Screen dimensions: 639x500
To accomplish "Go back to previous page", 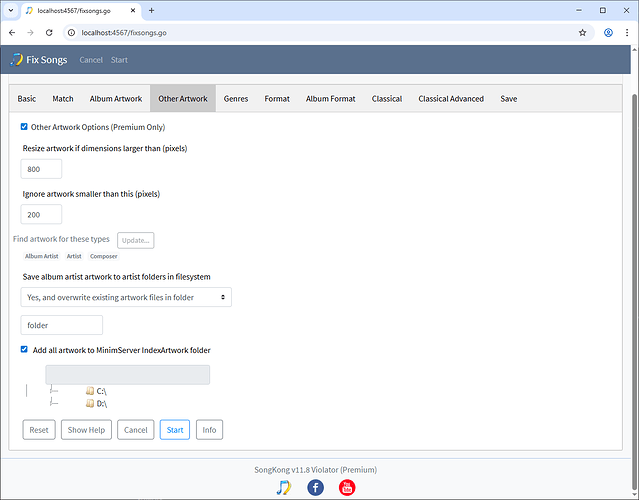I will pos(12,33).
